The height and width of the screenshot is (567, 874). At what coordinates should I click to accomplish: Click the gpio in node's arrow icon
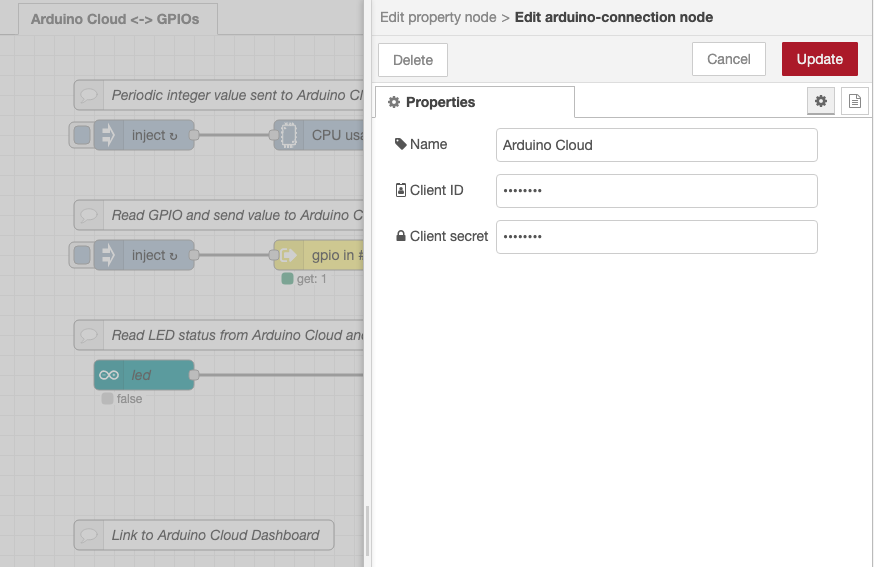[288, 255]
